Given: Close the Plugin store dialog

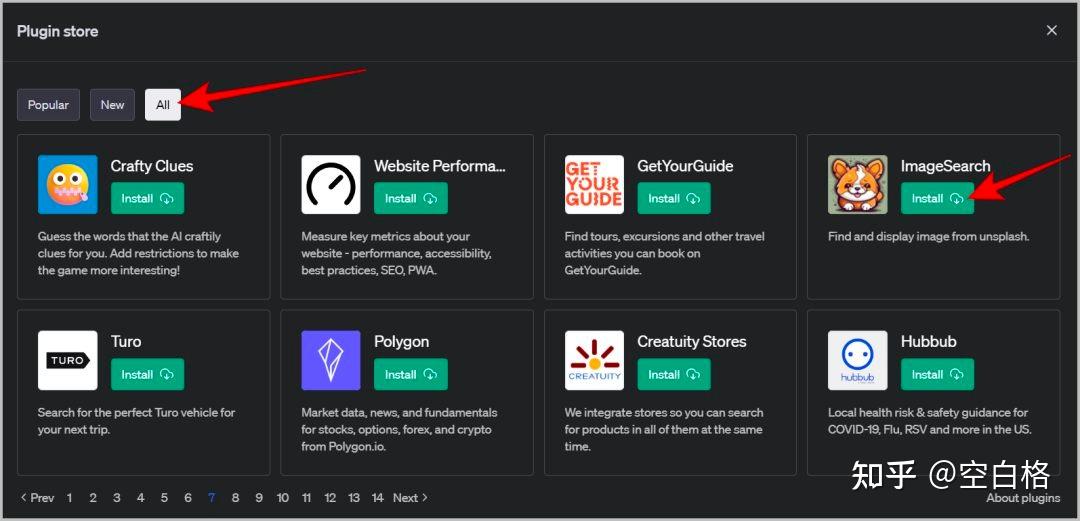Looking at the screenshot, I should [1051, 31].
